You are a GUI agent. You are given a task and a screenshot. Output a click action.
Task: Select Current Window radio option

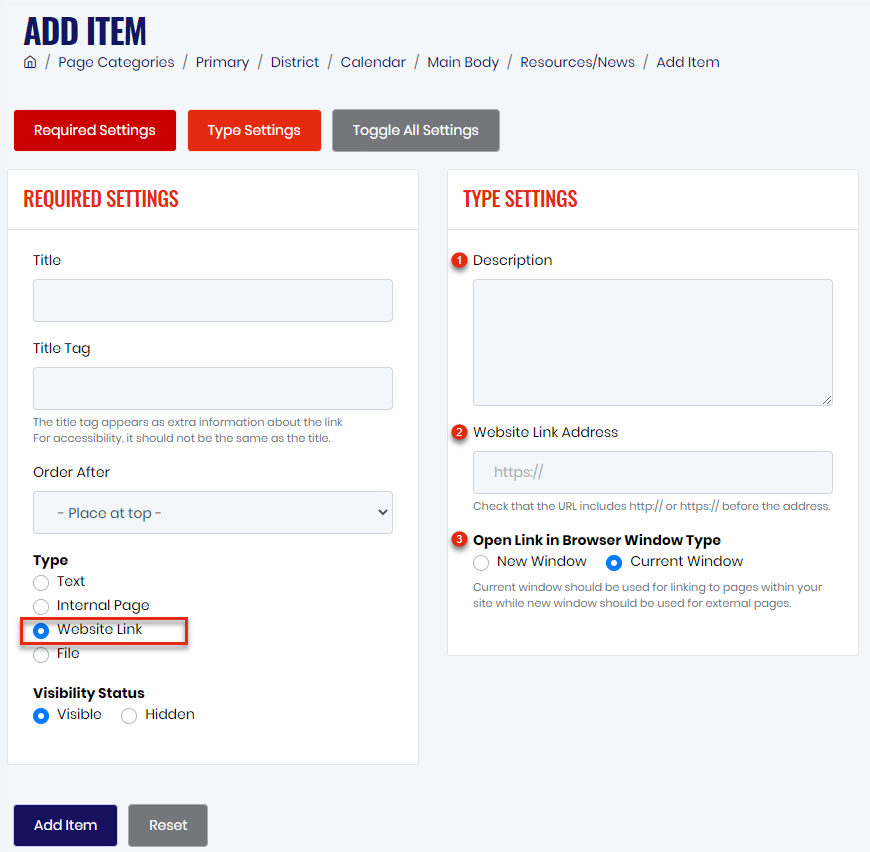pos(614,562)
